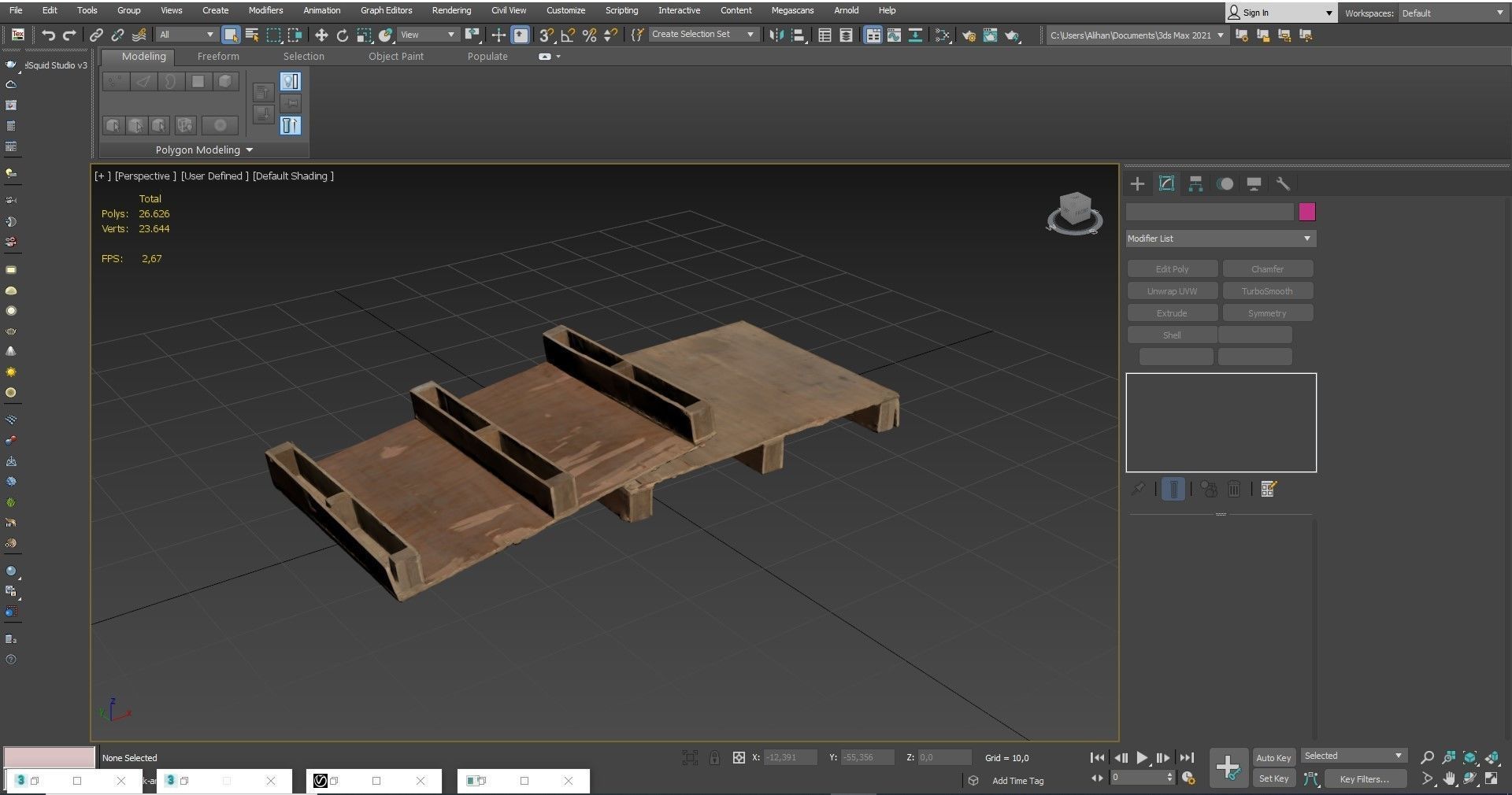This screenshot has width=1512, height=795.
Task: Expand the Modifier List dropdown
Action: pos(1221,238)
